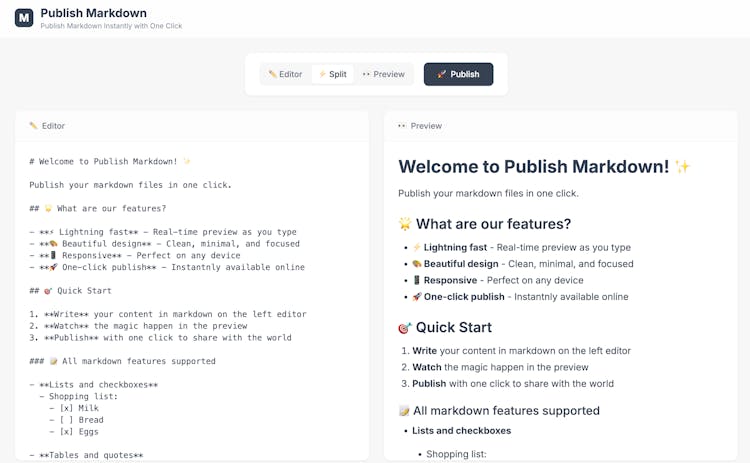The image size is (750, 463).
Task: Click the editor line '# Welcome to Publish Markdown!'
Action: click(x=110, y=161)
